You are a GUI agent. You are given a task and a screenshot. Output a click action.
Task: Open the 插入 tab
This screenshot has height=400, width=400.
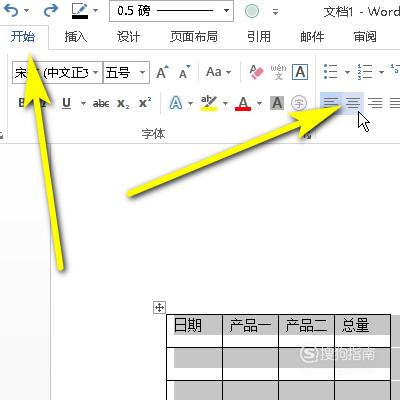point(76,36)
